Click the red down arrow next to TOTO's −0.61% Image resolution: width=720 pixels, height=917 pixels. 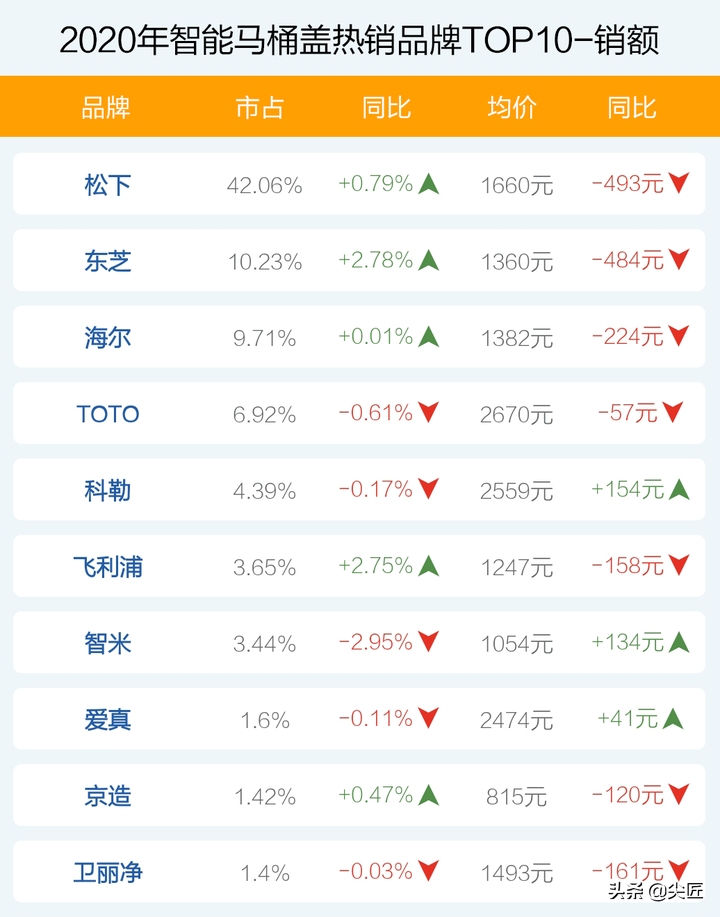pyautogui.click(x=429, y=413)
